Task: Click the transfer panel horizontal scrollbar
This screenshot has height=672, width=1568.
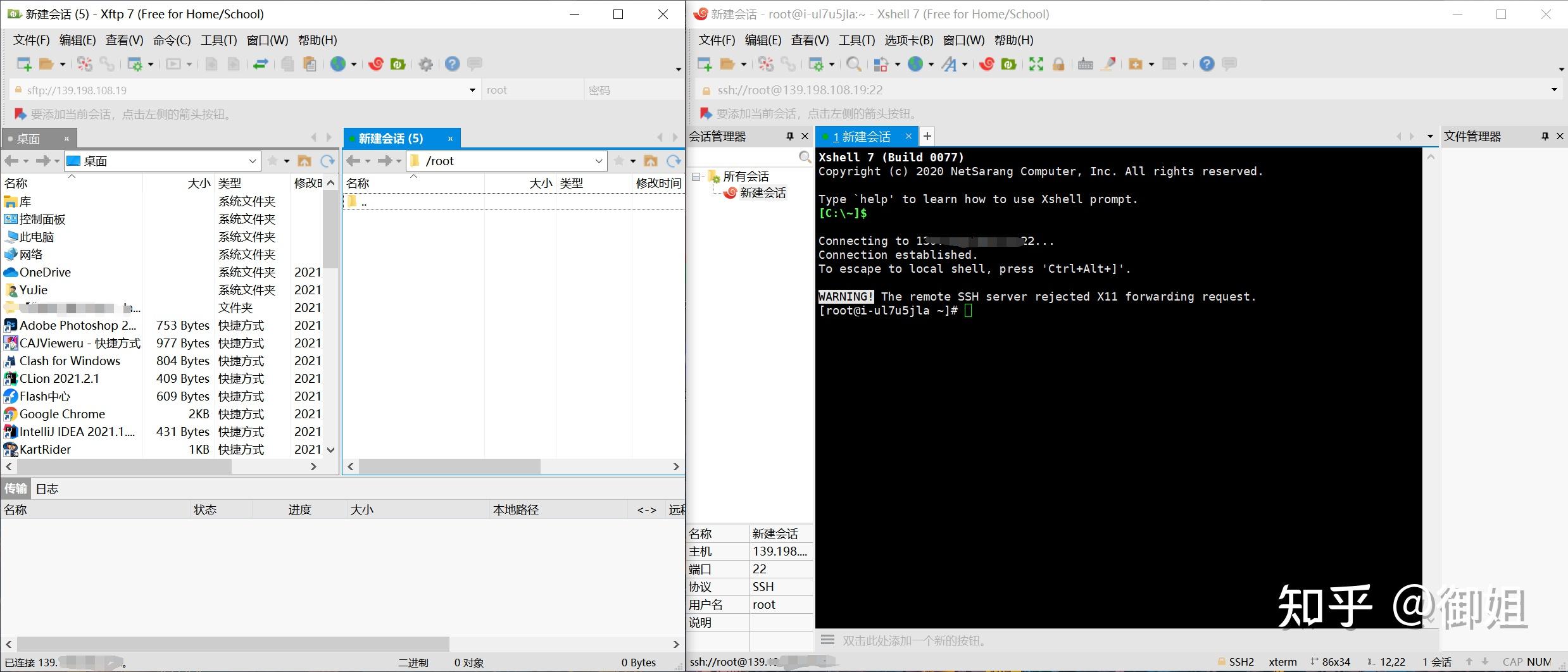Action: click(x=233, y=644)
